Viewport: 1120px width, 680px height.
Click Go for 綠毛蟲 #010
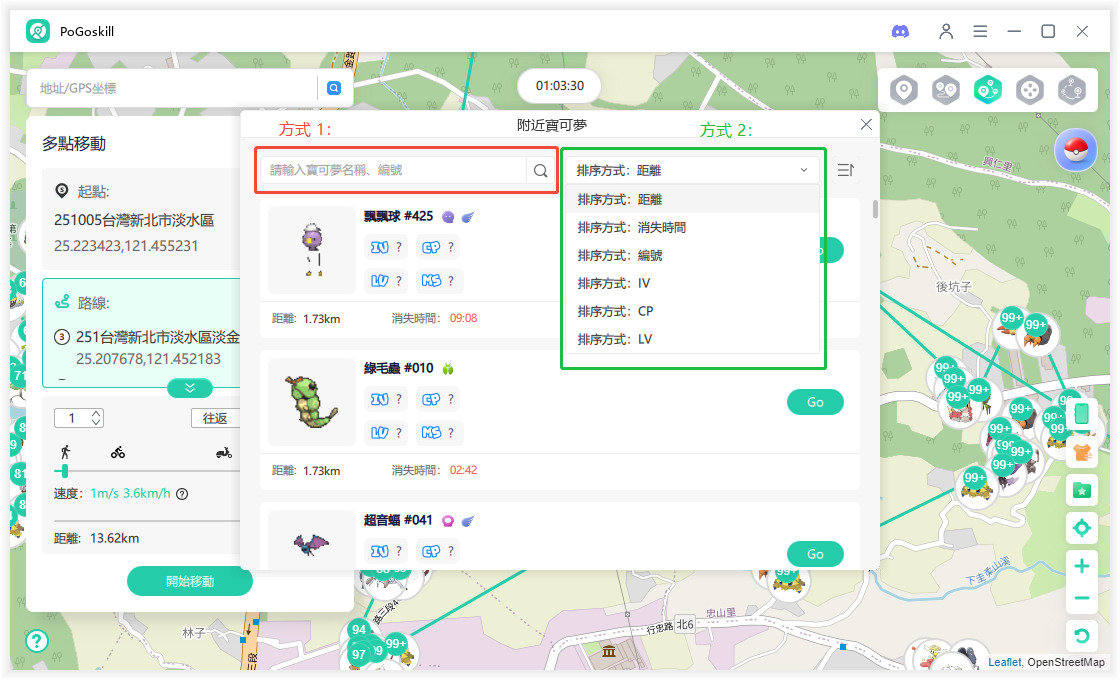point(815,402)
